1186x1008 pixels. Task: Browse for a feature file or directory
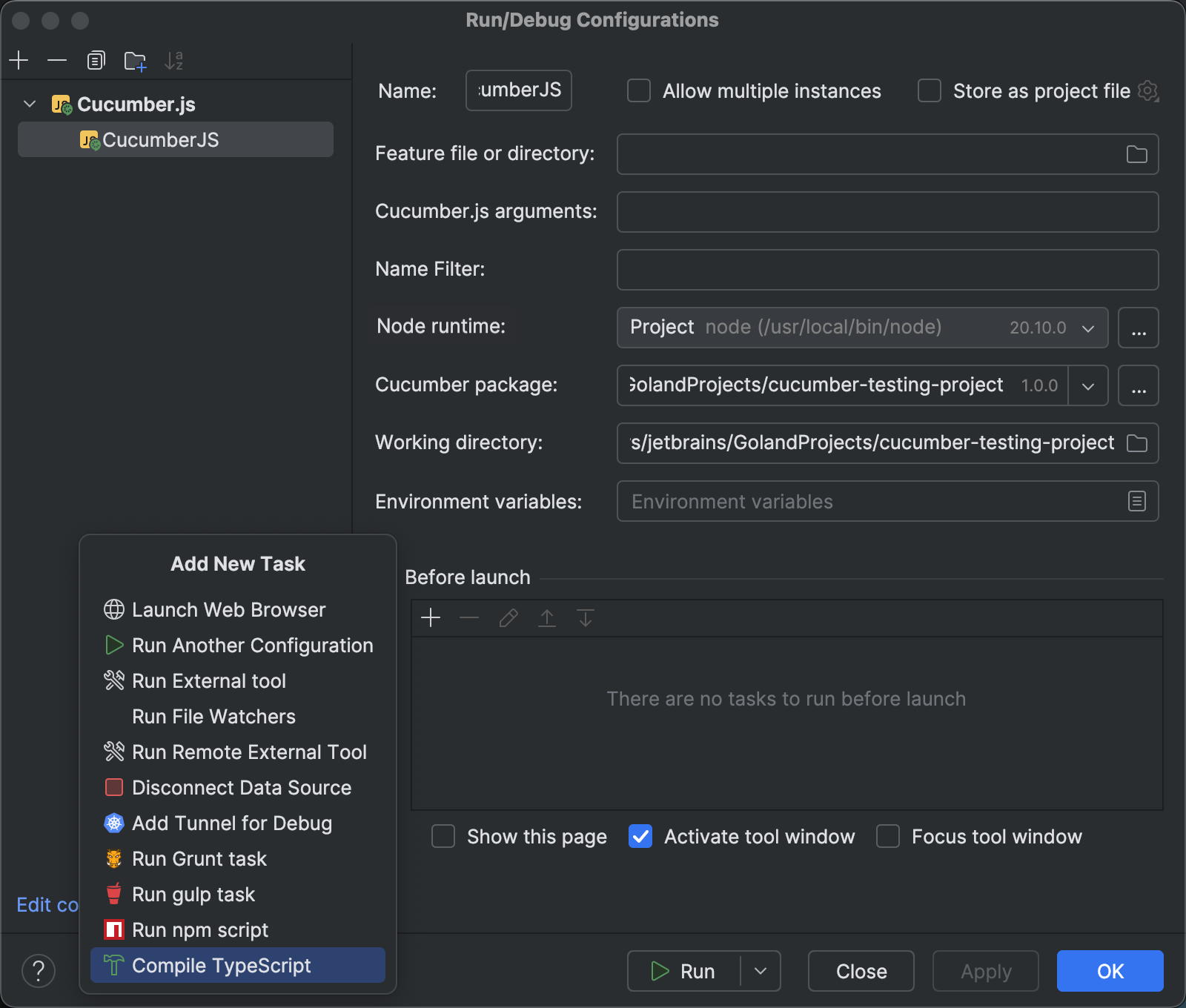tap(1136, 153)
